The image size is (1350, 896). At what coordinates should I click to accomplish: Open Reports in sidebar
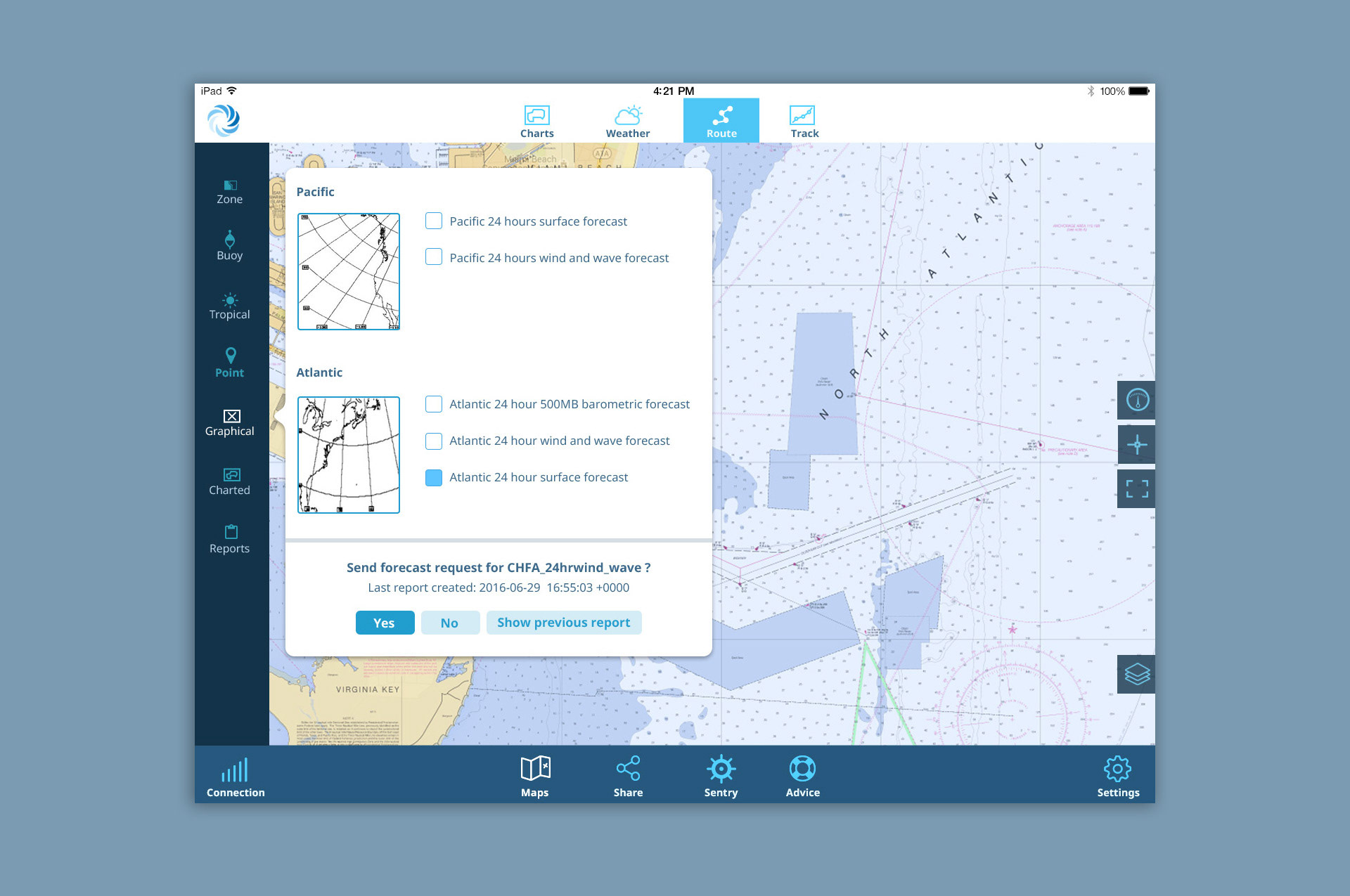[230, 540]
